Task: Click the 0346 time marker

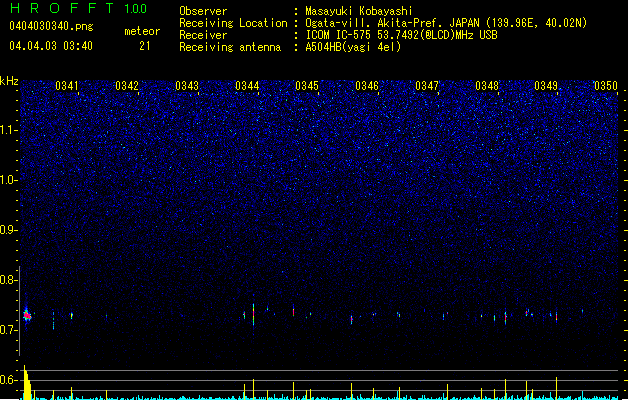Action: point(367,86)
